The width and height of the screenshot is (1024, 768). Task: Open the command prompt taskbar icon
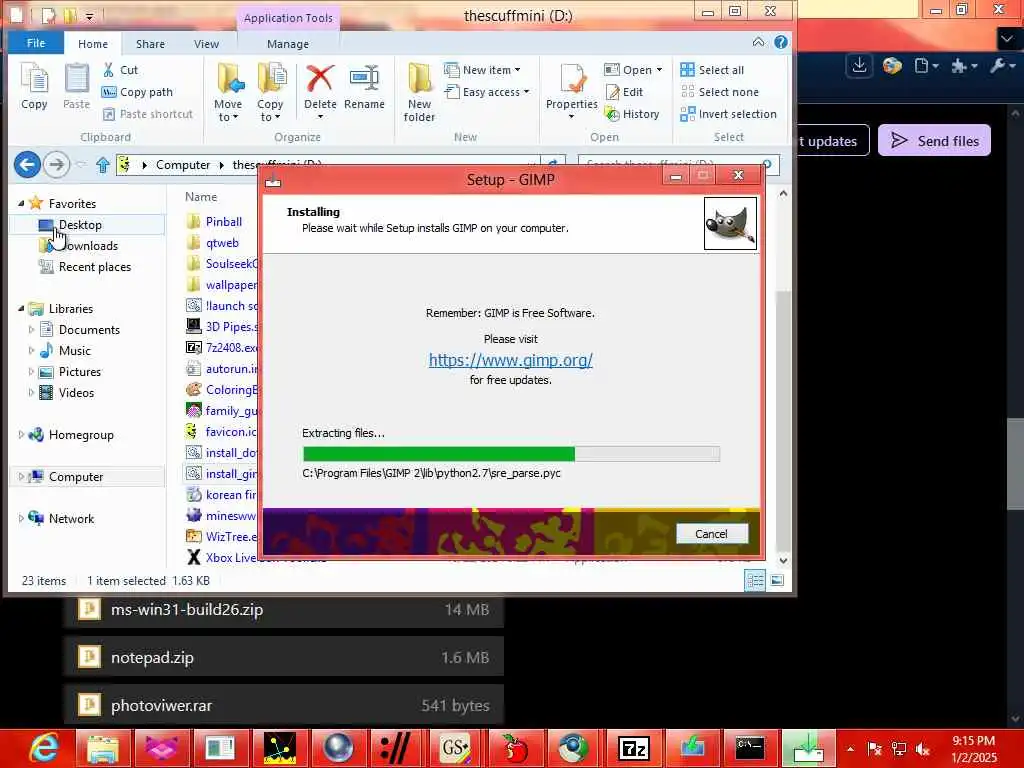coord(750,748)
